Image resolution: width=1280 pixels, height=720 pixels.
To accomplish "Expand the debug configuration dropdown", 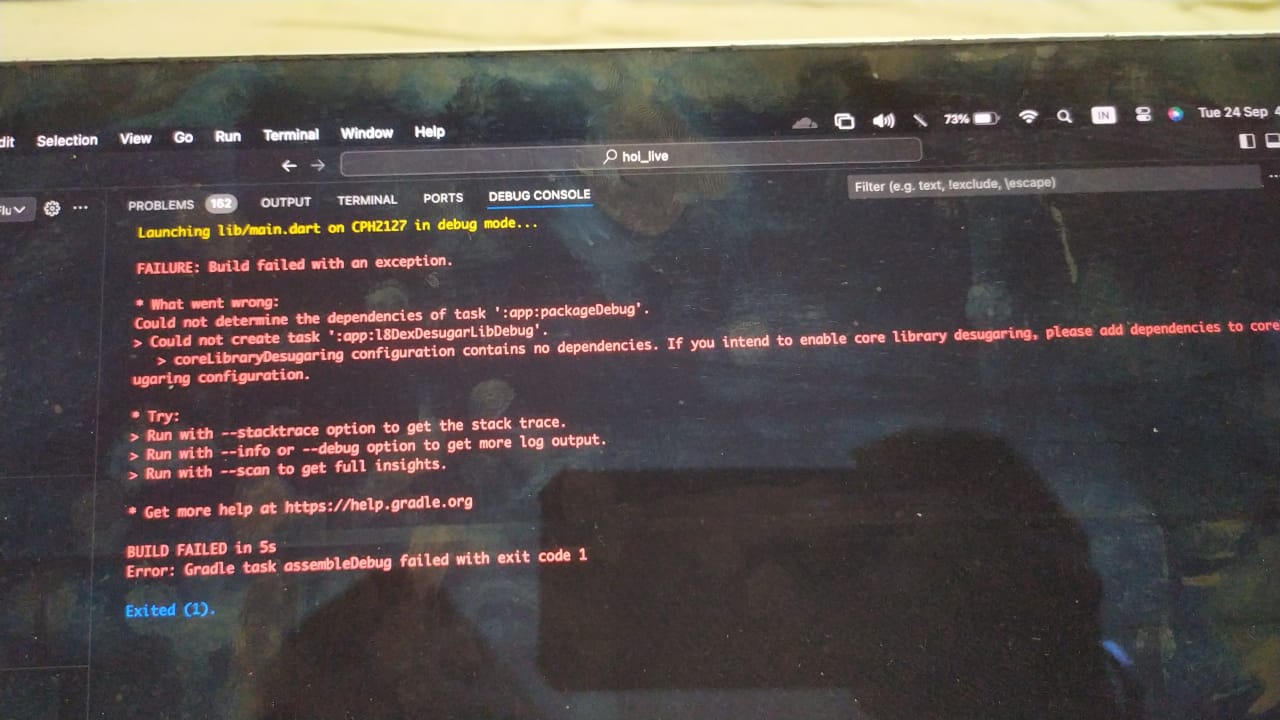I will (x=16, y=209).
